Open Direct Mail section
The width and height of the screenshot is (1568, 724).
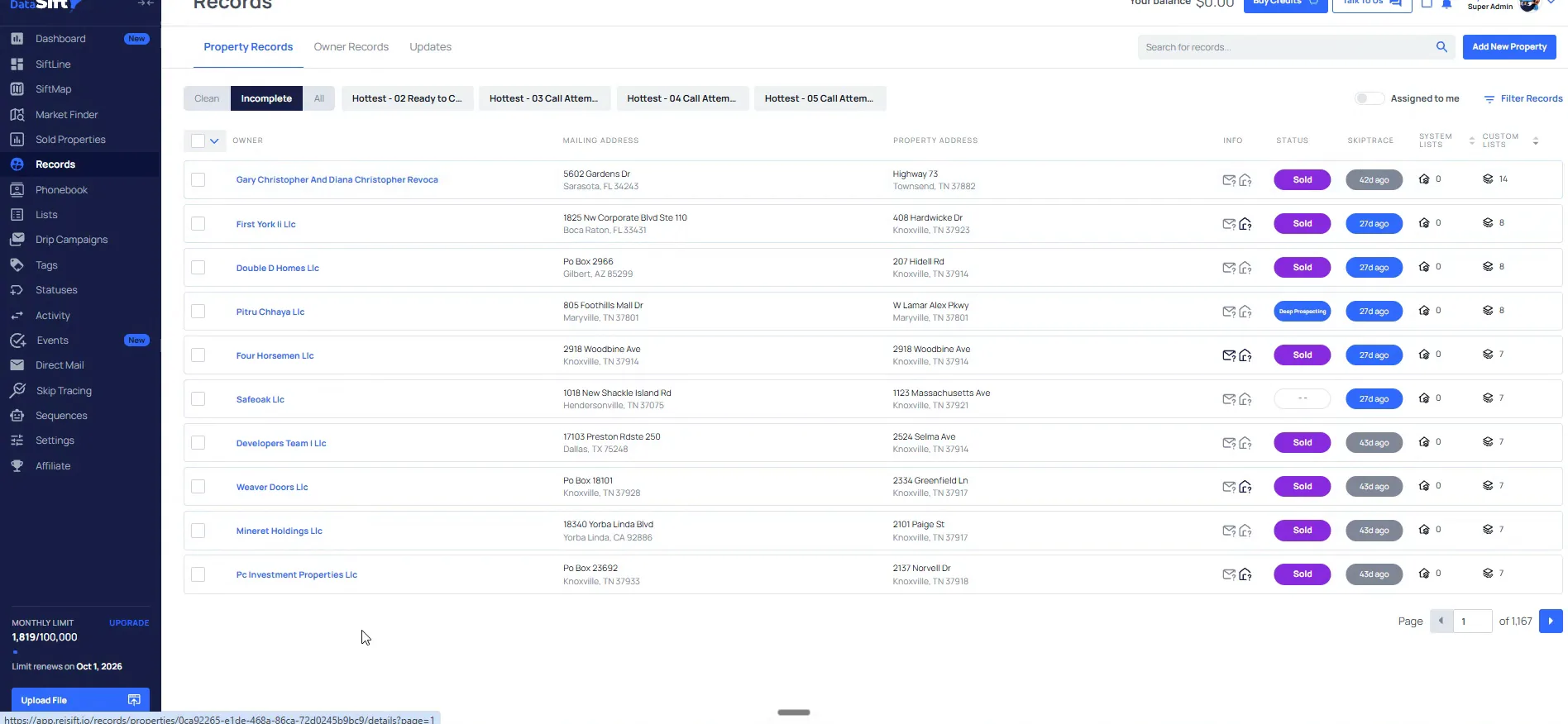pos(60,365)
